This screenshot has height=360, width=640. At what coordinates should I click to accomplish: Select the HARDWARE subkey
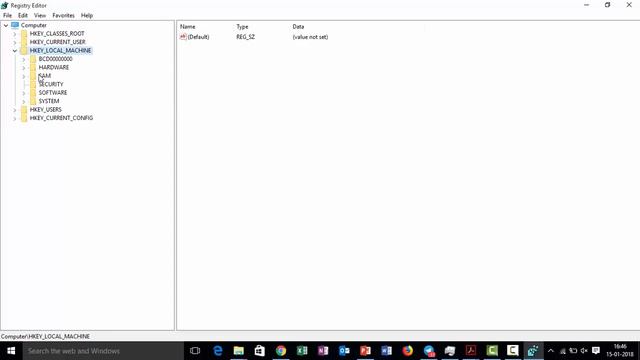[53, 67]
